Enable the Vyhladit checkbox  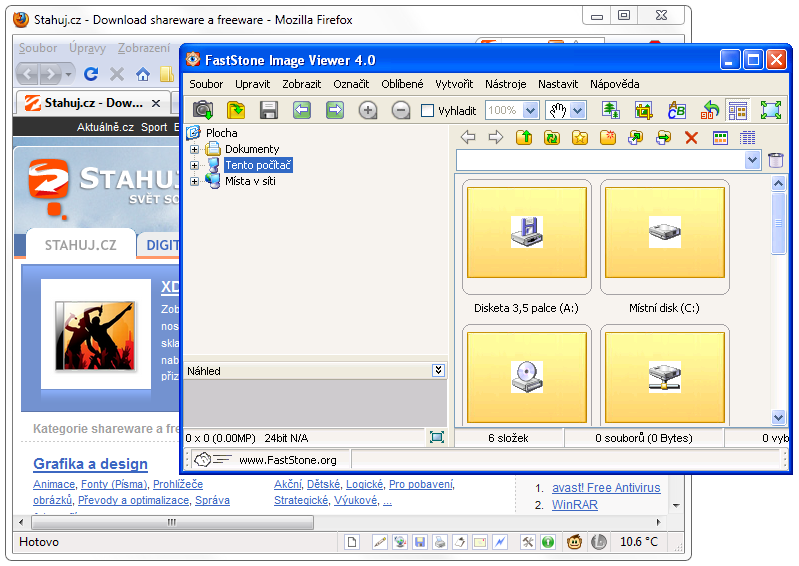pyautogui.click(x=428, y=111)
